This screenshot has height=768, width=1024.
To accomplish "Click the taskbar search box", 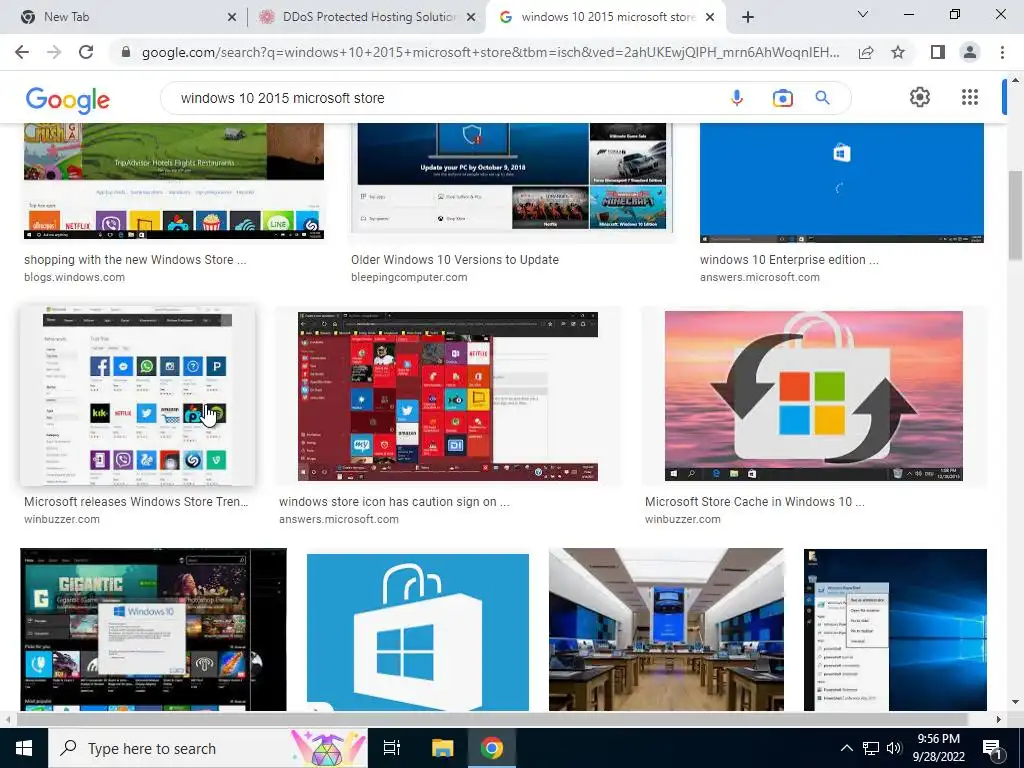I will point(208,748).
